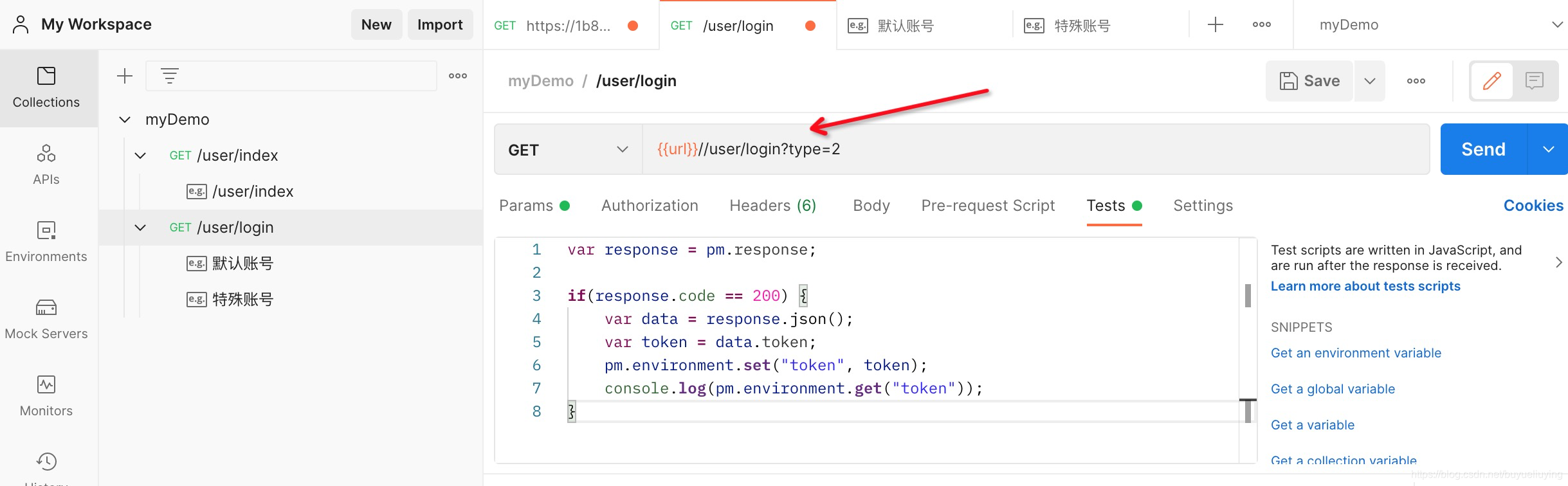1568x486 pixels.
Task: Click the My Workspace user icon
Action: point(21,24)
